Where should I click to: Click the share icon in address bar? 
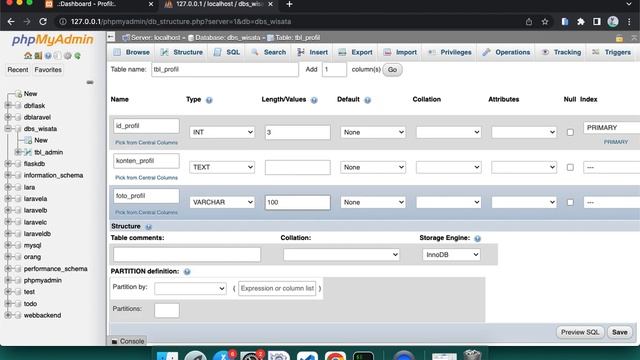(x=529, y=22)
